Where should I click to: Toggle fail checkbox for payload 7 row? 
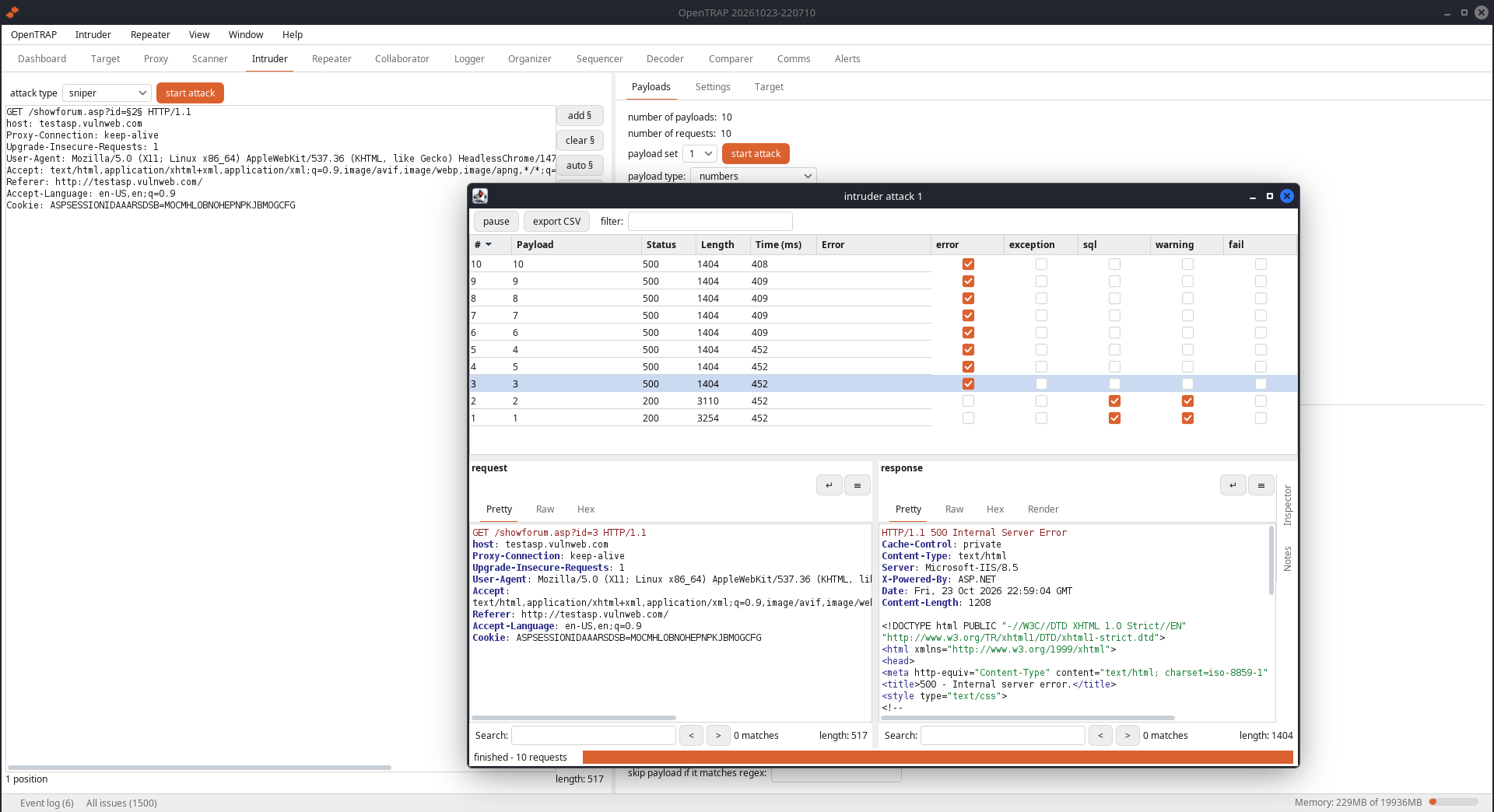1261,316
